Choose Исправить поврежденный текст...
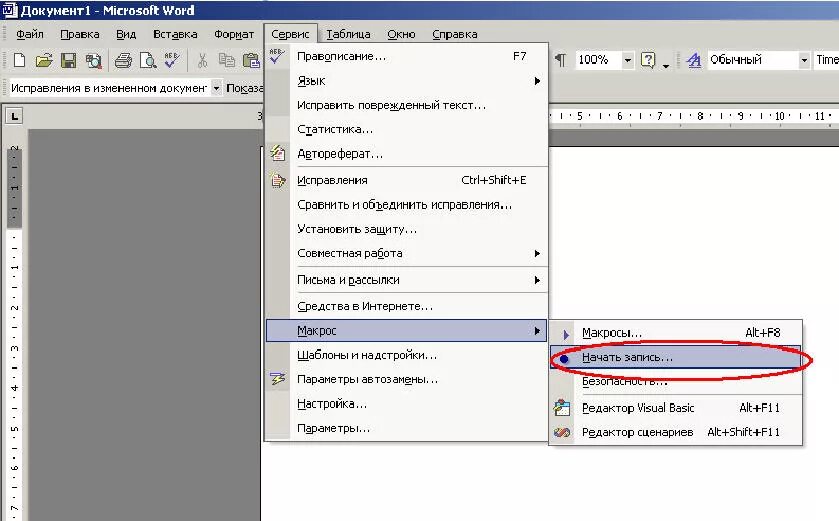The width and height of the screenshot is (839, 521). [407, 105]
